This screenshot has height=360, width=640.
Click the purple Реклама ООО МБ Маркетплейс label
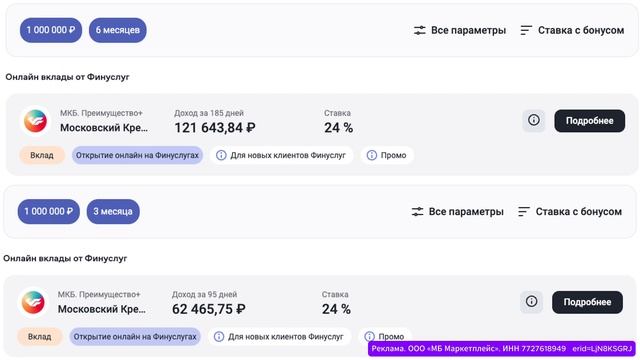pos(502,349)
